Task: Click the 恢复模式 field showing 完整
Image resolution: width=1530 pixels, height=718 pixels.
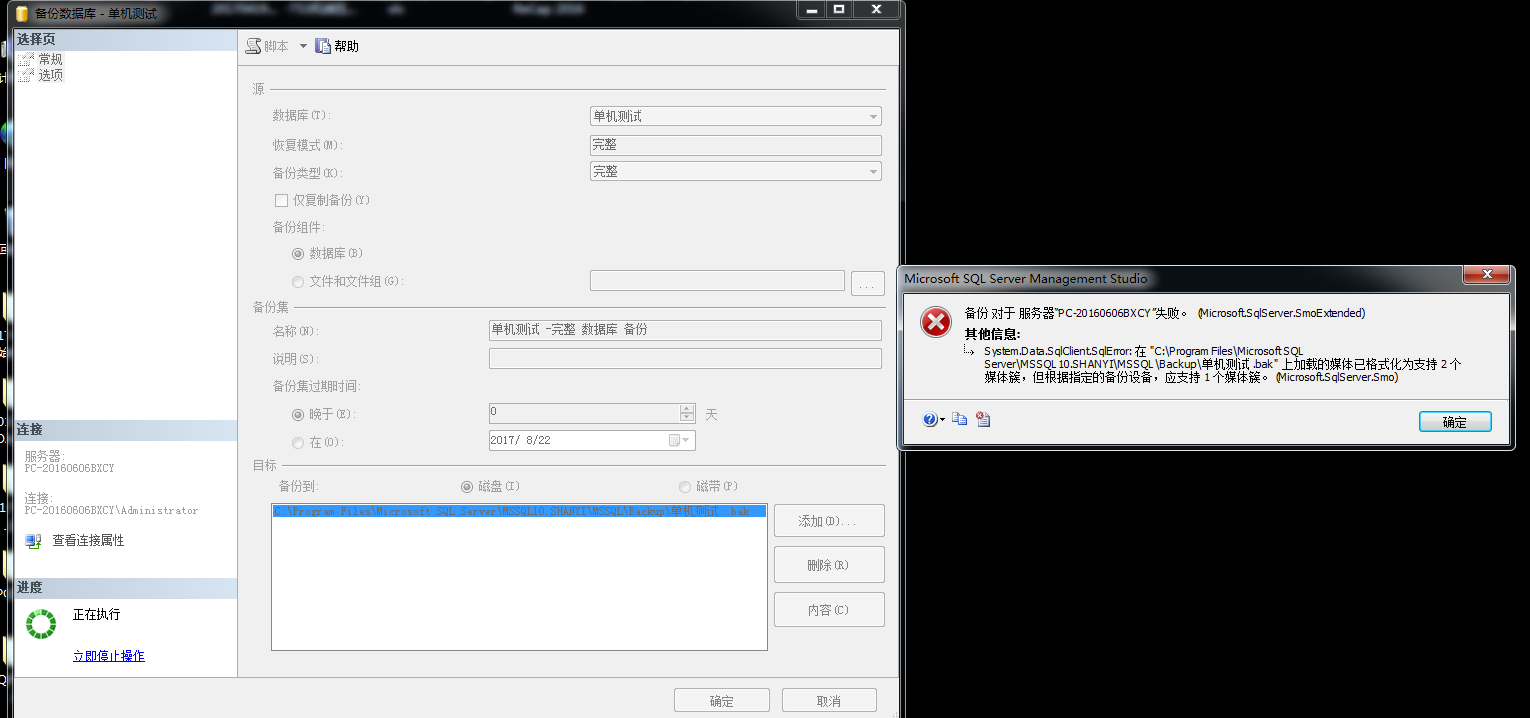Action: click(736, 145)
